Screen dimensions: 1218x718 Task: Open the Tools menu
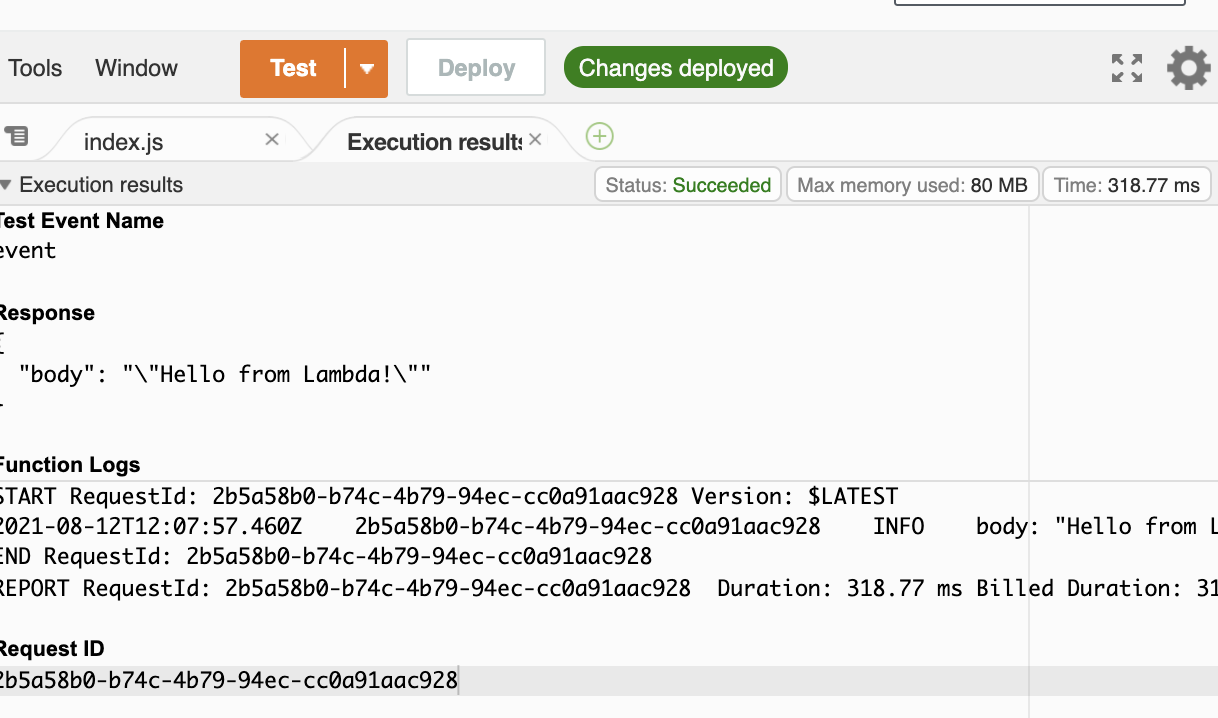click(x=35, y=68)
